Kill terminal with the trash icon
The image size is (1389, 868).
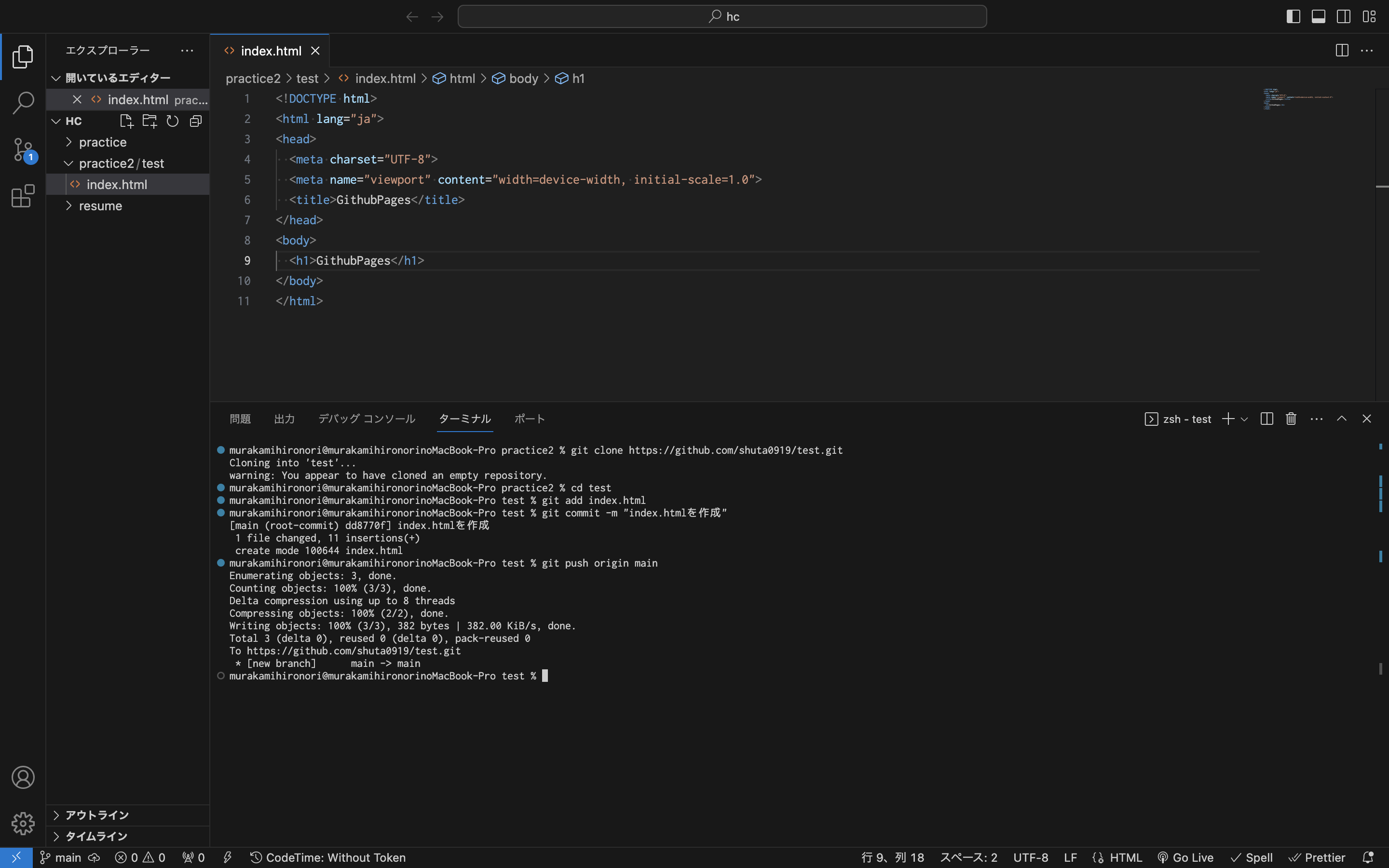1291,419
